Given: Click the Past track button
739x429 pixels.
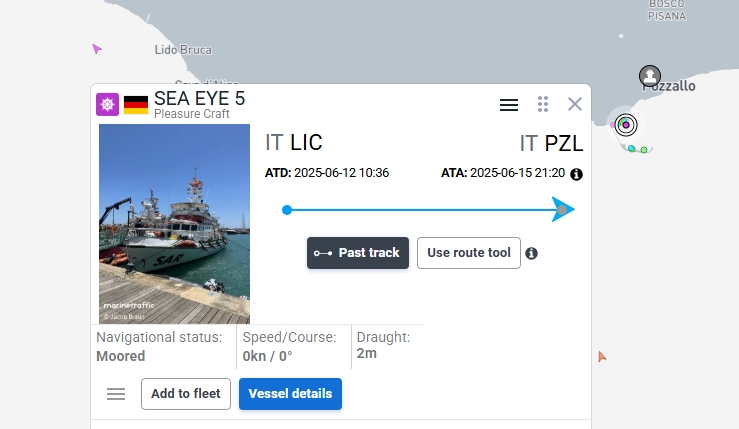Looking at the screenshot, I should 358,253.
